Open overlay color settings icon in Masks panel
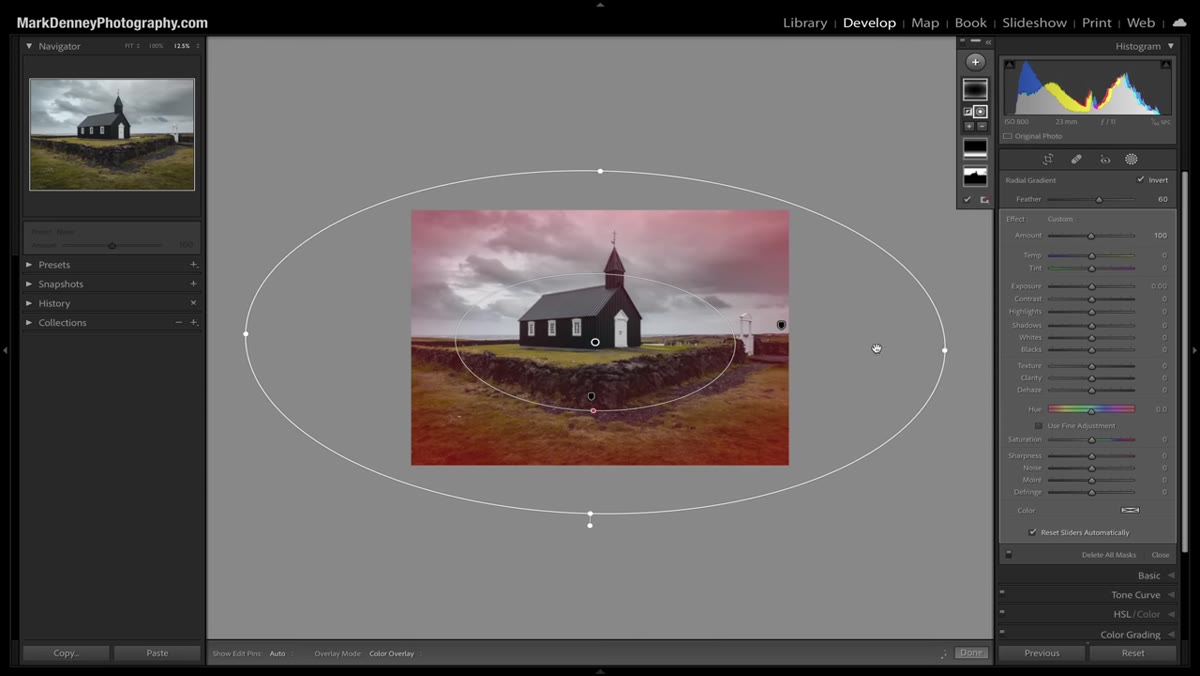 click(x=984, y=200)
